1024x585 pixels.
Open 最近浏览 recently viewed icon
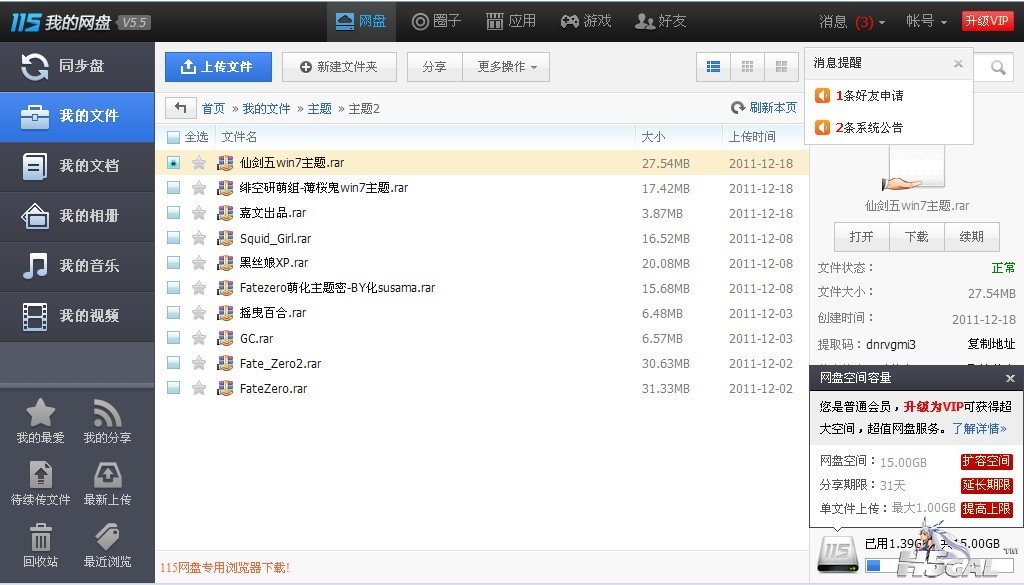(x=107, y=545)
